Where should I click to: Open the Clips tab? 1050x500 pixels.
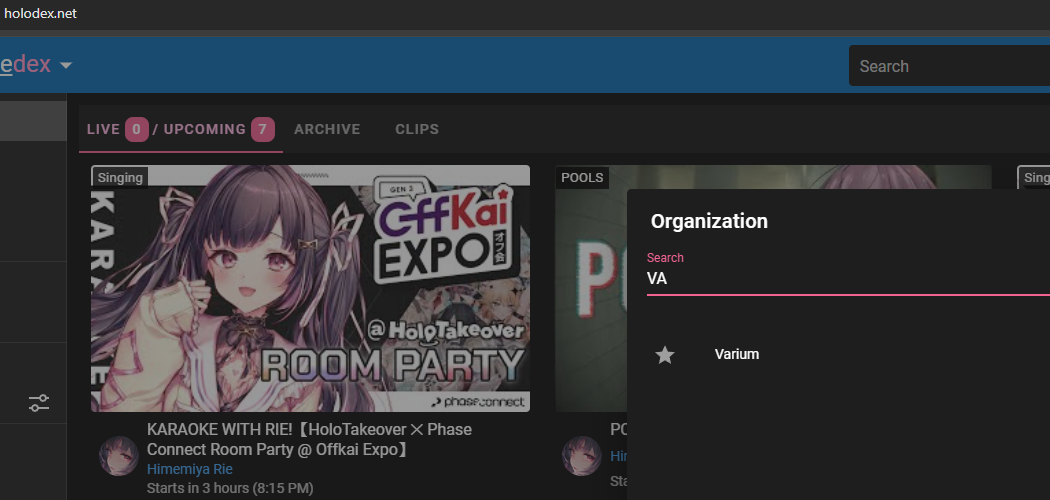click(417, 129)
